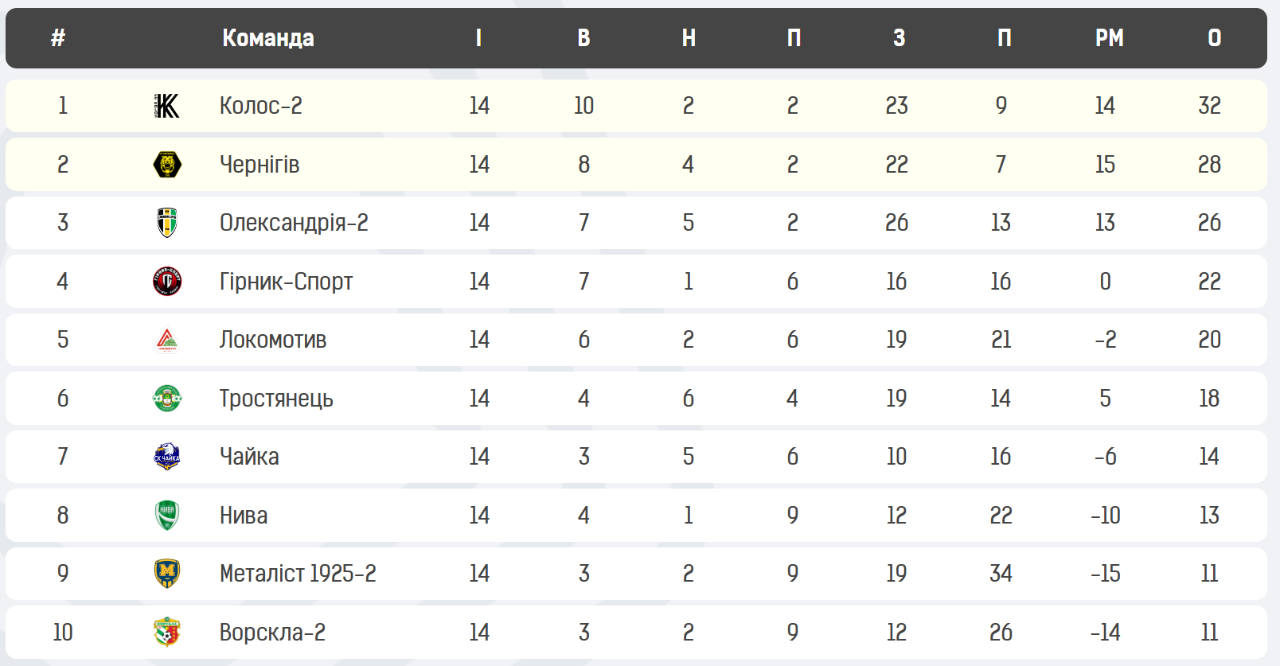Viewport: 1280px width, 666px height.
Task: Click the # rank column header
Action: click(58, 38)
